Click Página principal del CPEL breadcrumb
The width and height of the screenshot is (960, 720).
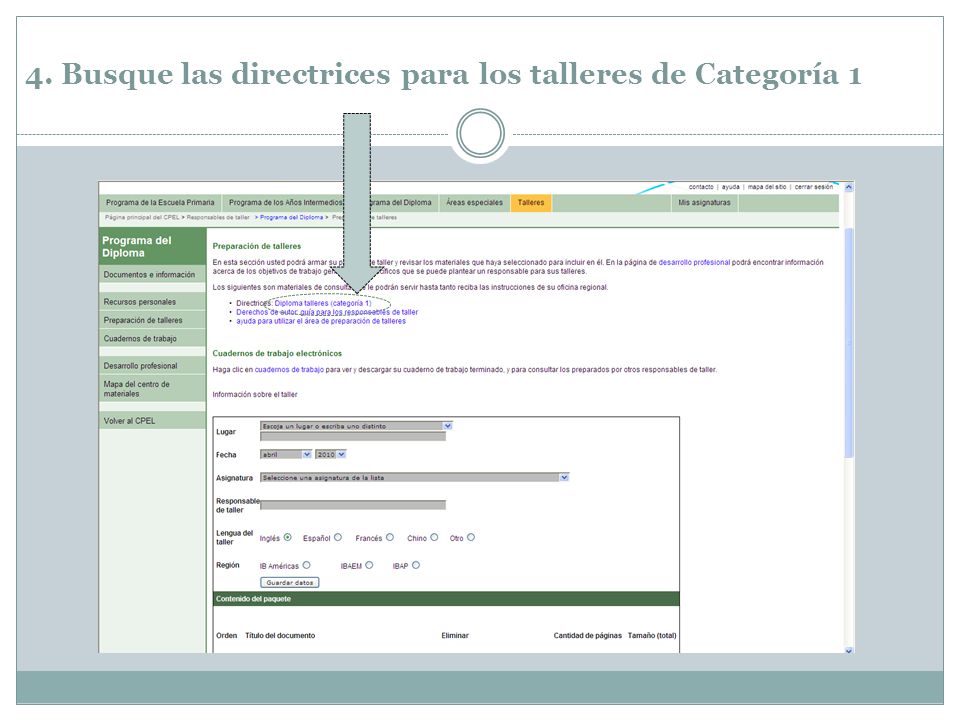click(142, 217)
